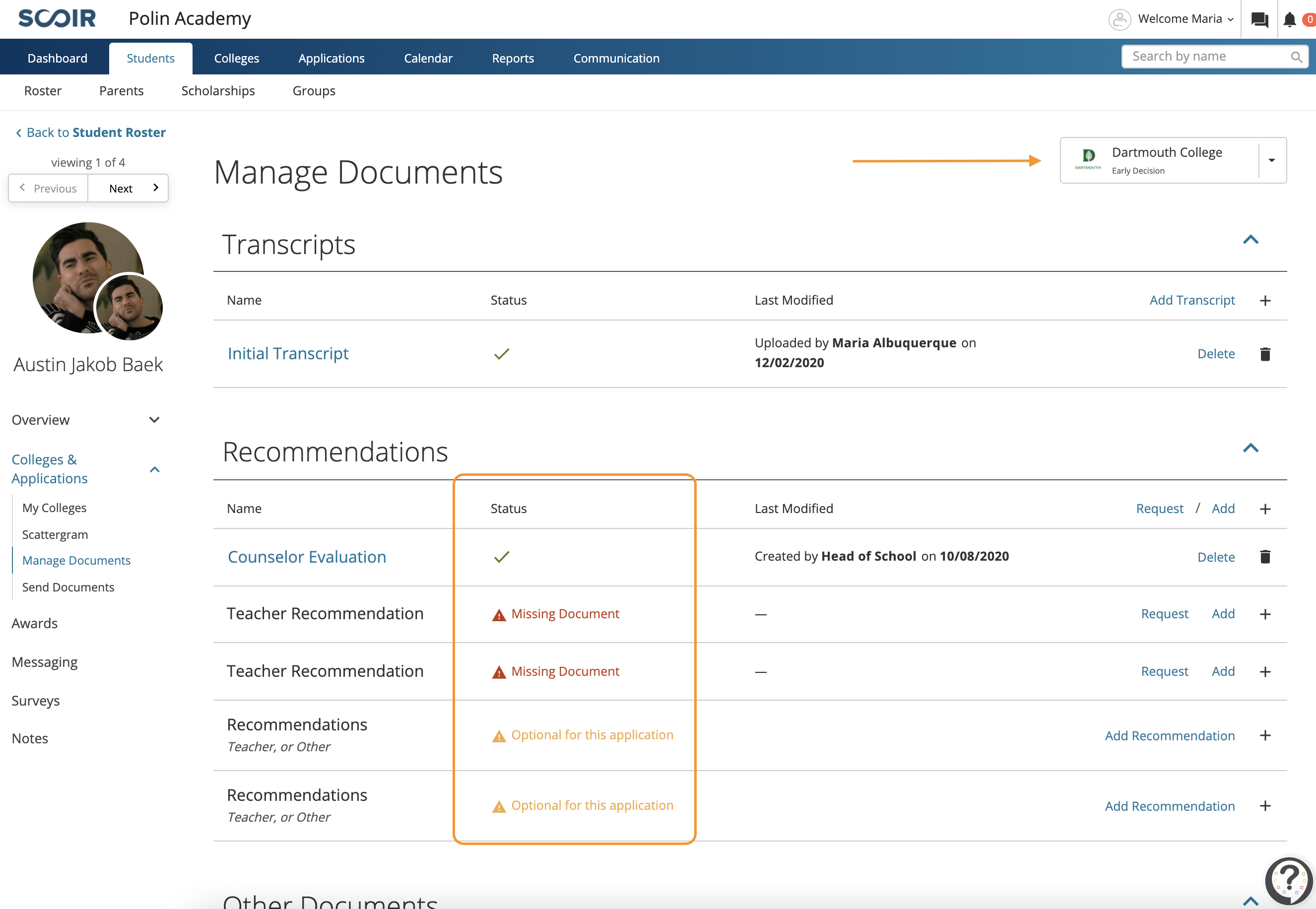Click the Initial Transcript green checkmark status
The width and height of the screenshot is (1316, 909).
pos(502,354)
